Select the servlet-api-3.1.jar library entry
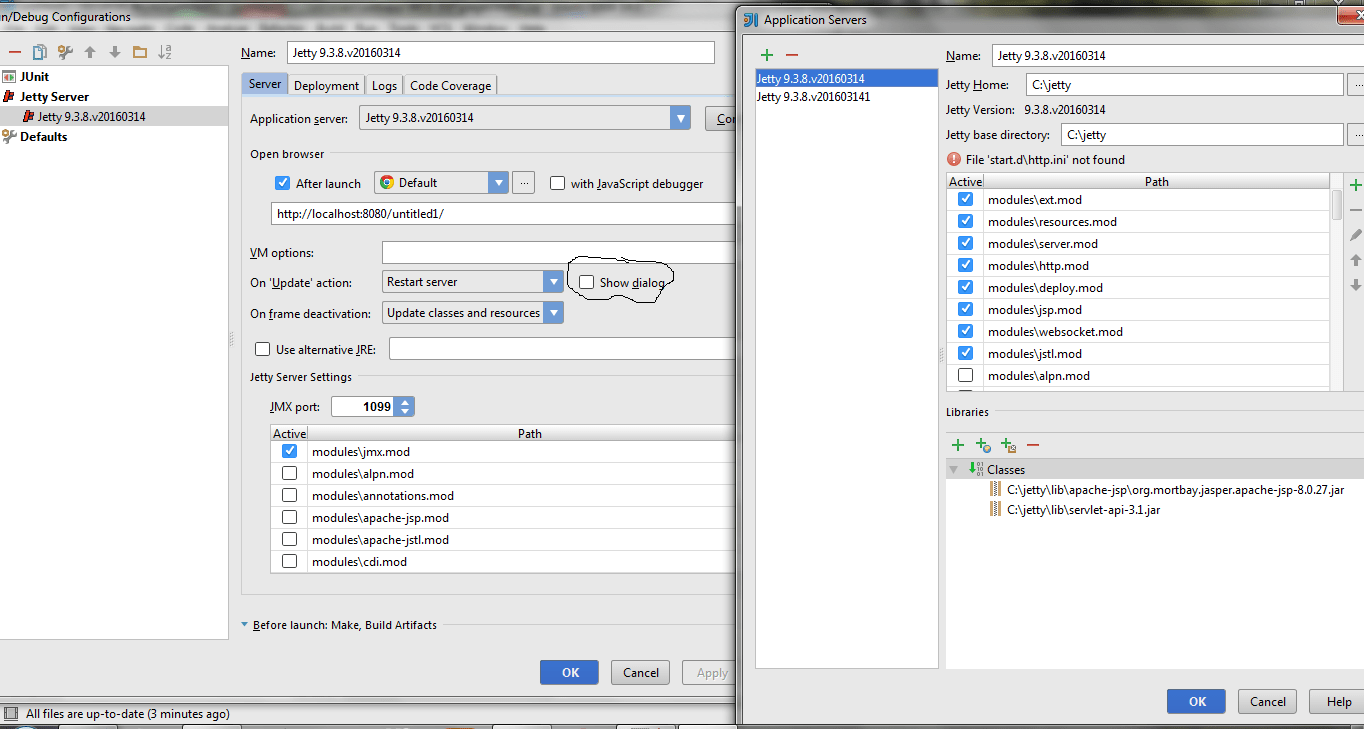The width and height of the screenshot is (1364, 729). pos(1084,509)
